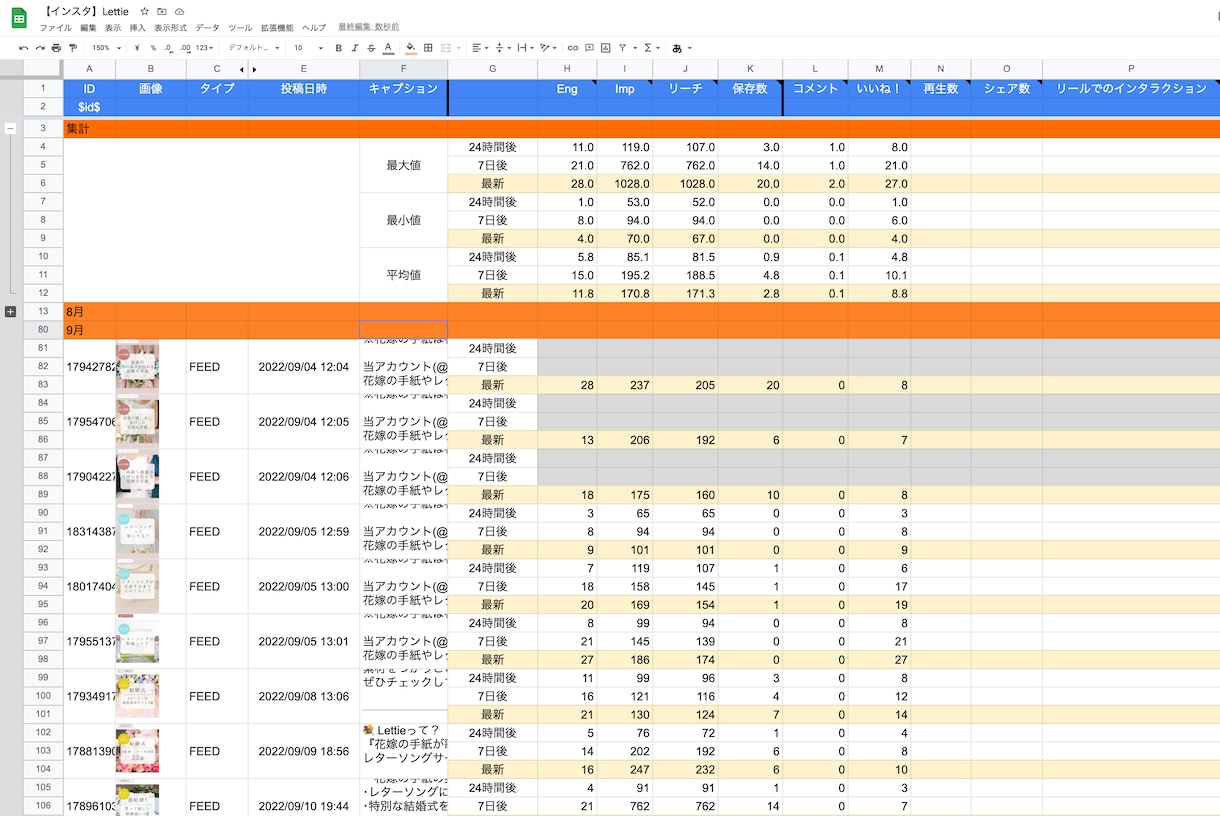Viewport: 1220px width, 816px height.
Task: Open the horizontal align options
Action: pos(479,47)
